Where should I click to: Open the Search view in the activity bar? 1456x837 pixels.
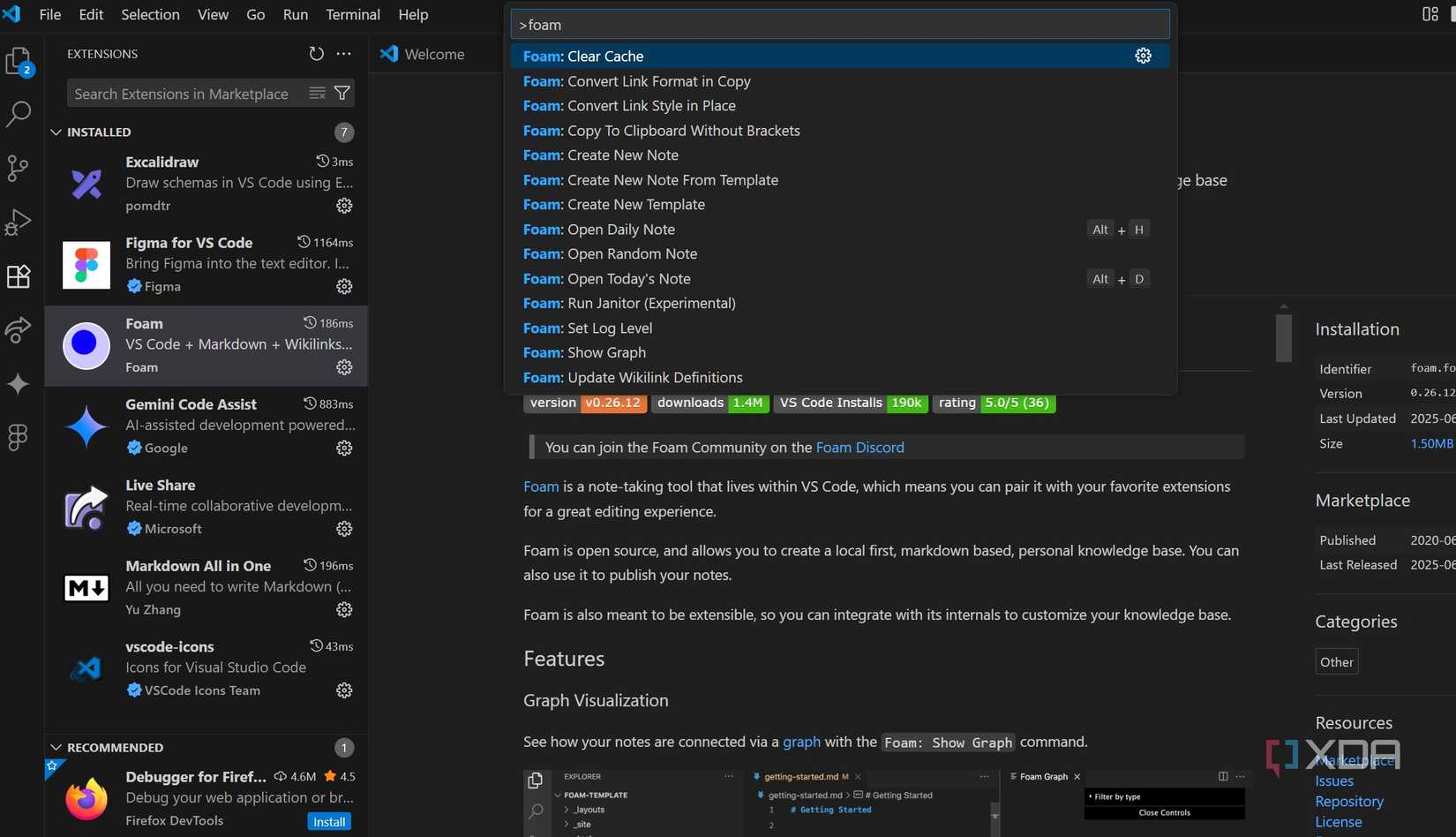[x=19, y=114]
